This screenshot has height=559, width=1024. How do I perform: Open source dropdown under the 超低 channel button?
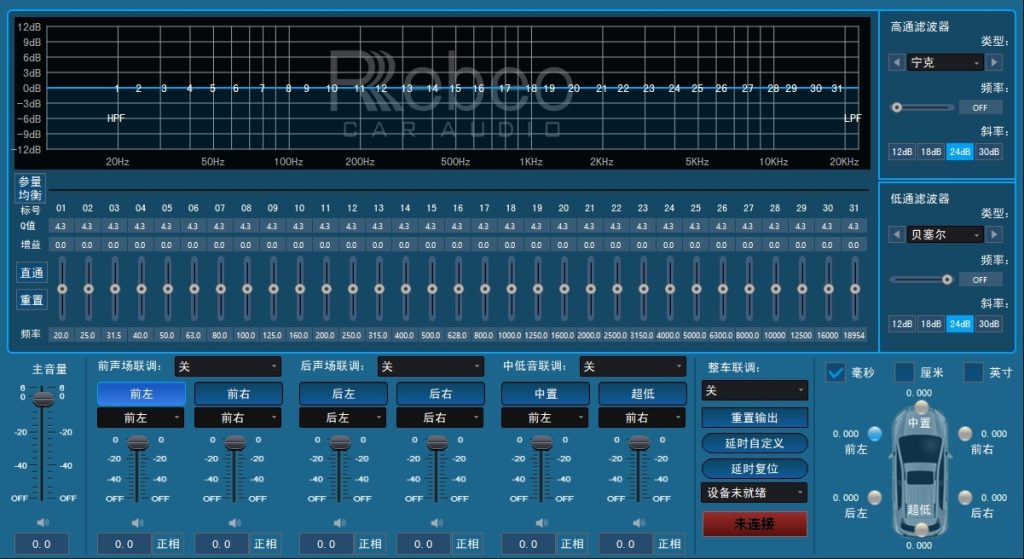pyautogui.click(x=642, y=418)
